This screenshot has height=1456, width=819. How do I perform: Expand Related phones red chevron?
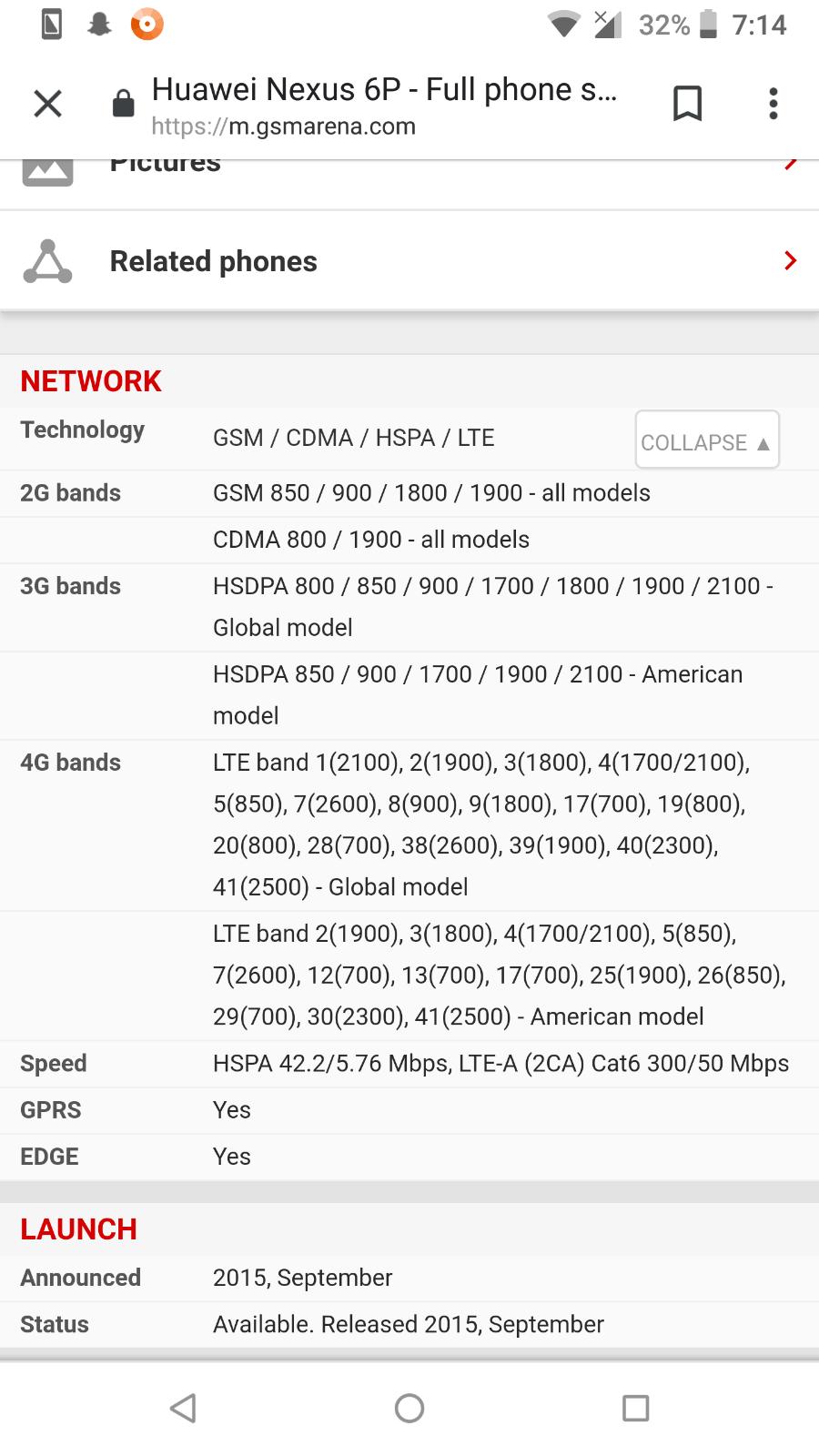(790, 261)
